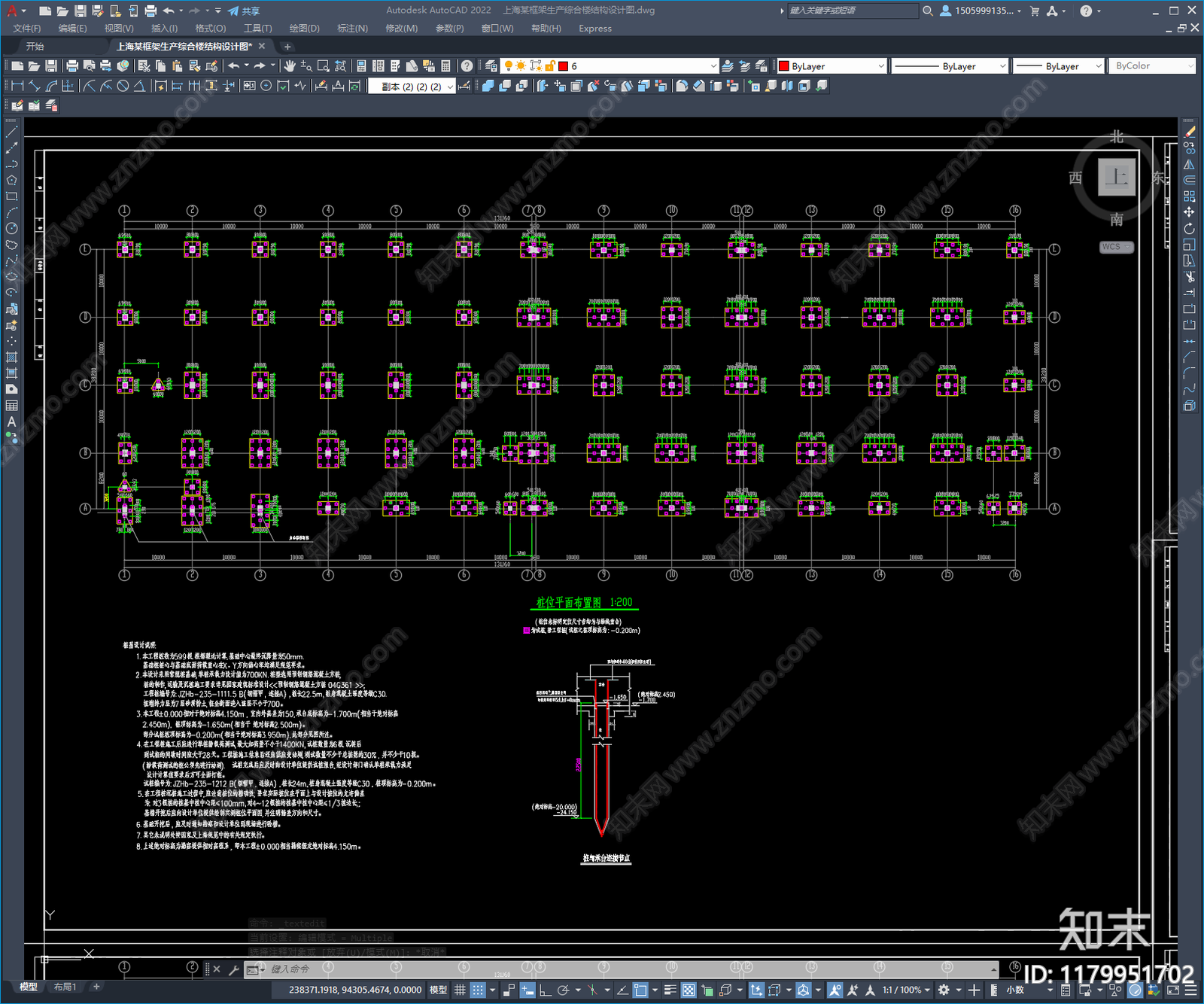Click the Plot printer icon in the Standard toolbar
This screenshot has width=1204, height=1004.
72,66
